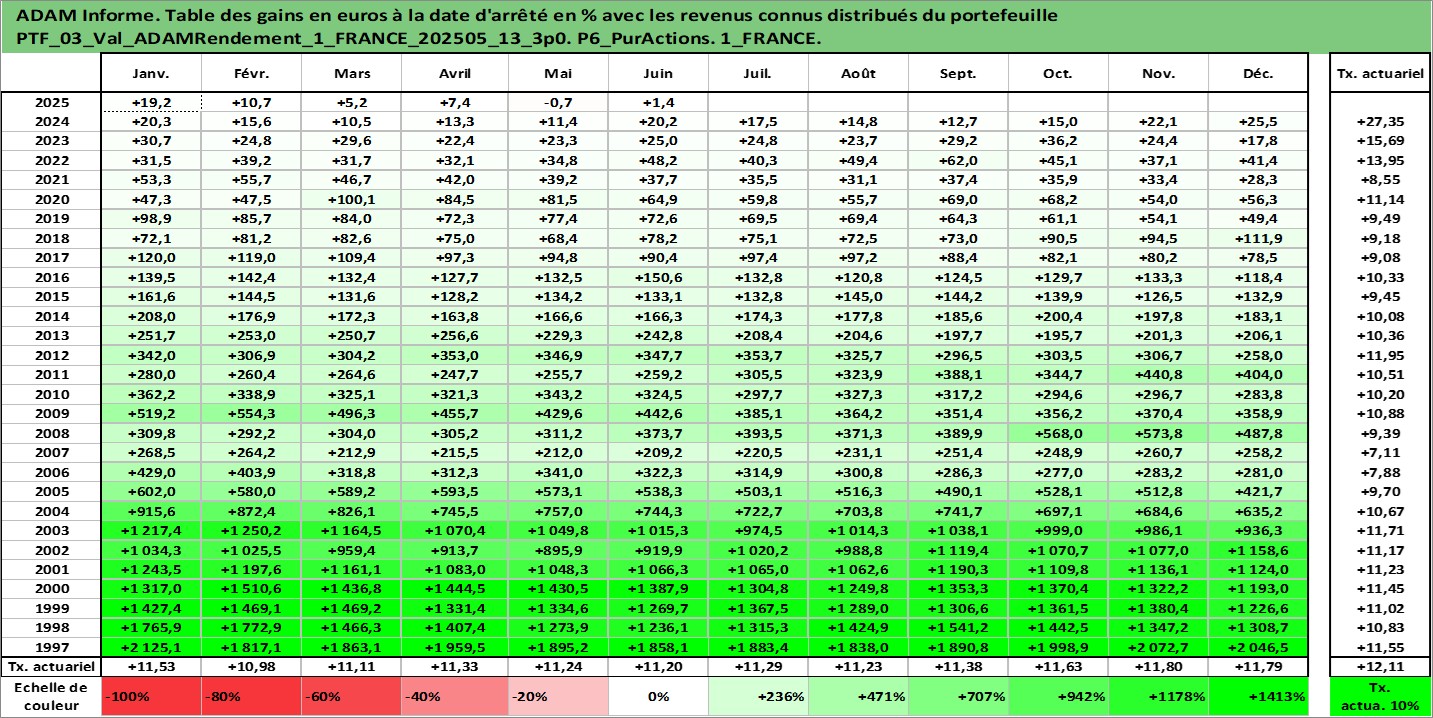The image size is (1433, 718).
Task: Click the +519,2 value in Janv. 2009
Action: coord(152,413)
